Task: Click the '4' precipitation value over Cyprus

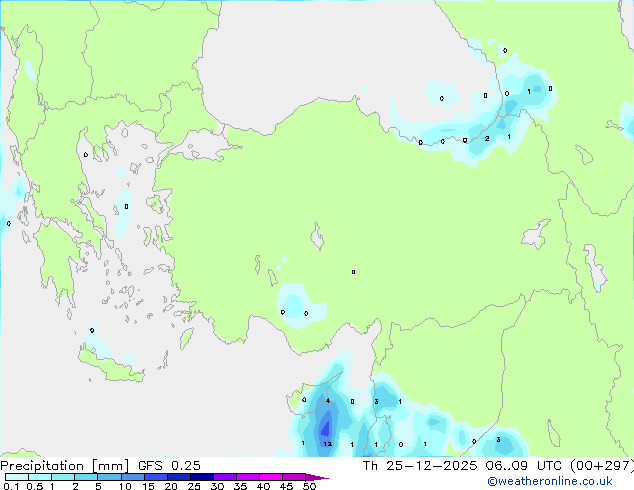Action: click(x=328, y=401)
